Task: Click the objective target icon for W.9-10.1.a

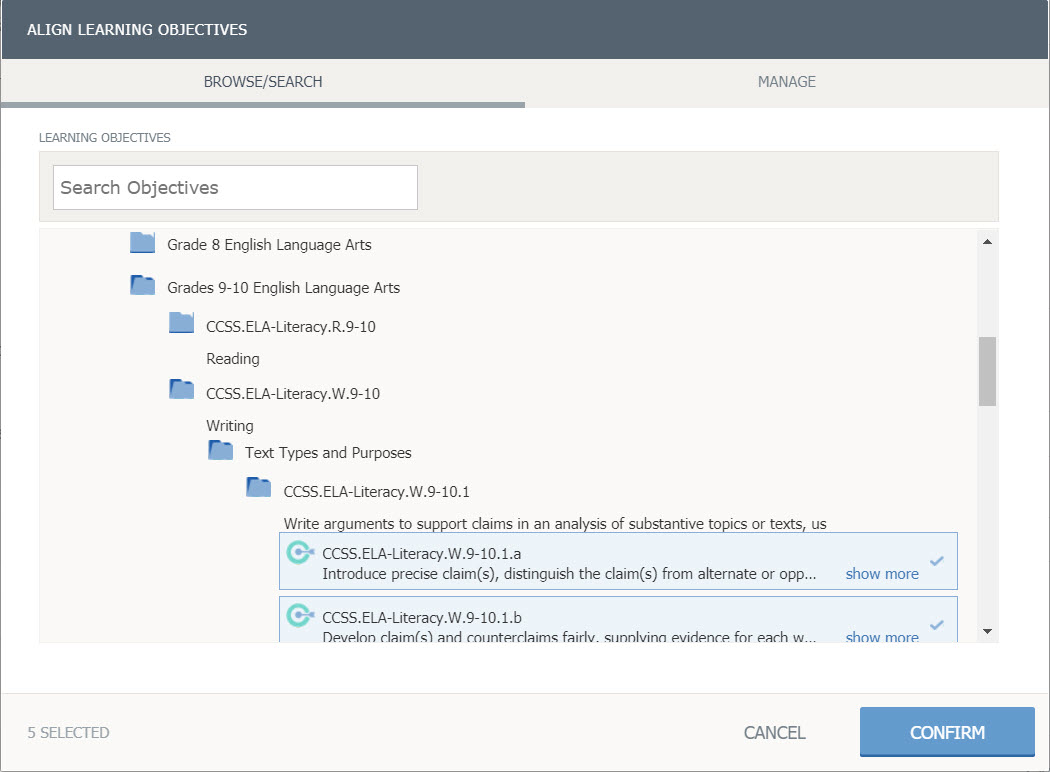Action: coord(299,553)
